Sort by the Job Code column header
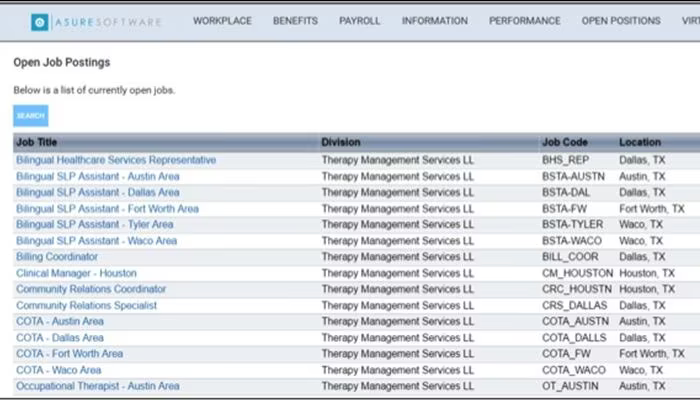This screenshot has height=400, width=700. 564,142
